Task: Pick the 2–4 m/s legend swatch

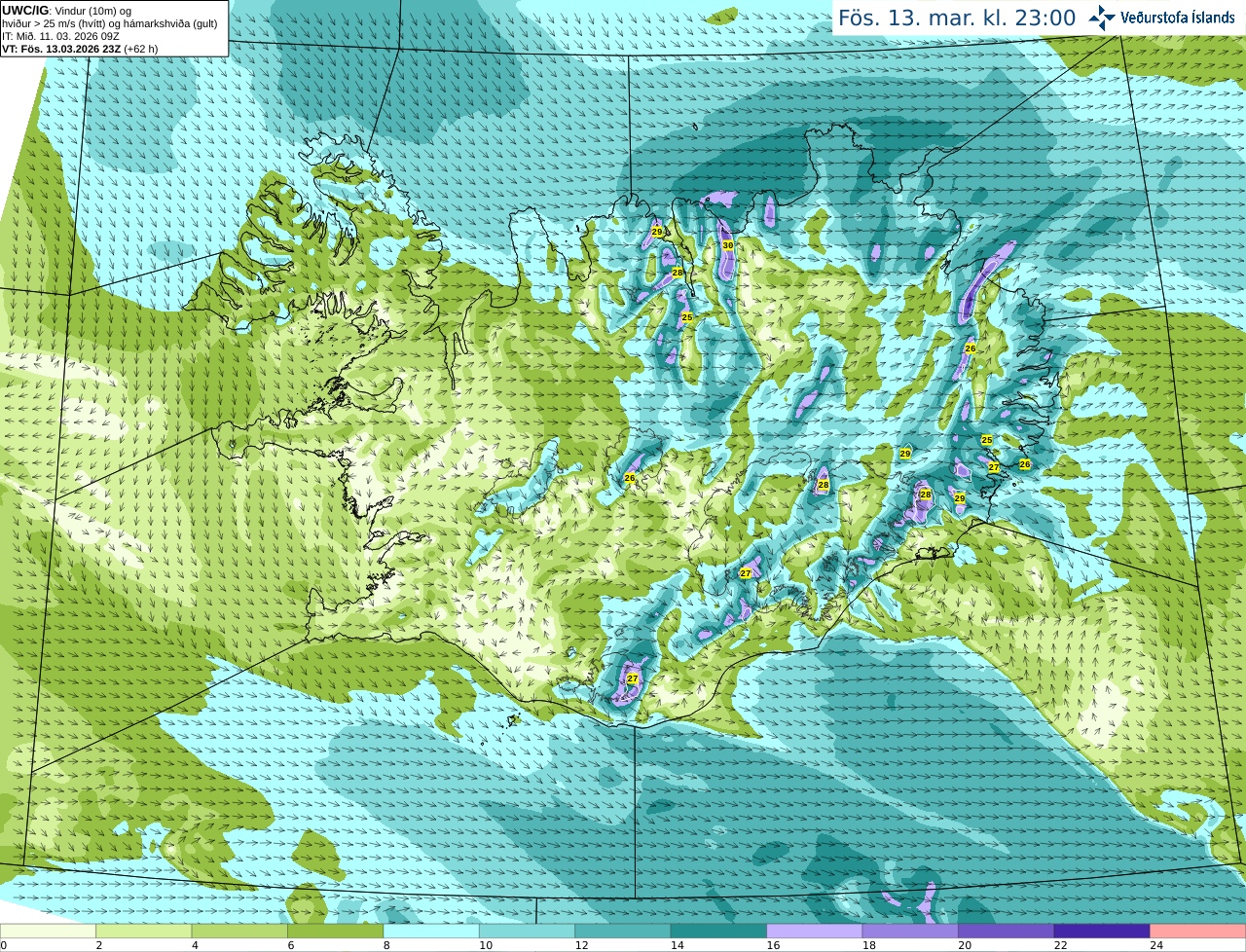Action: (144, 932)
